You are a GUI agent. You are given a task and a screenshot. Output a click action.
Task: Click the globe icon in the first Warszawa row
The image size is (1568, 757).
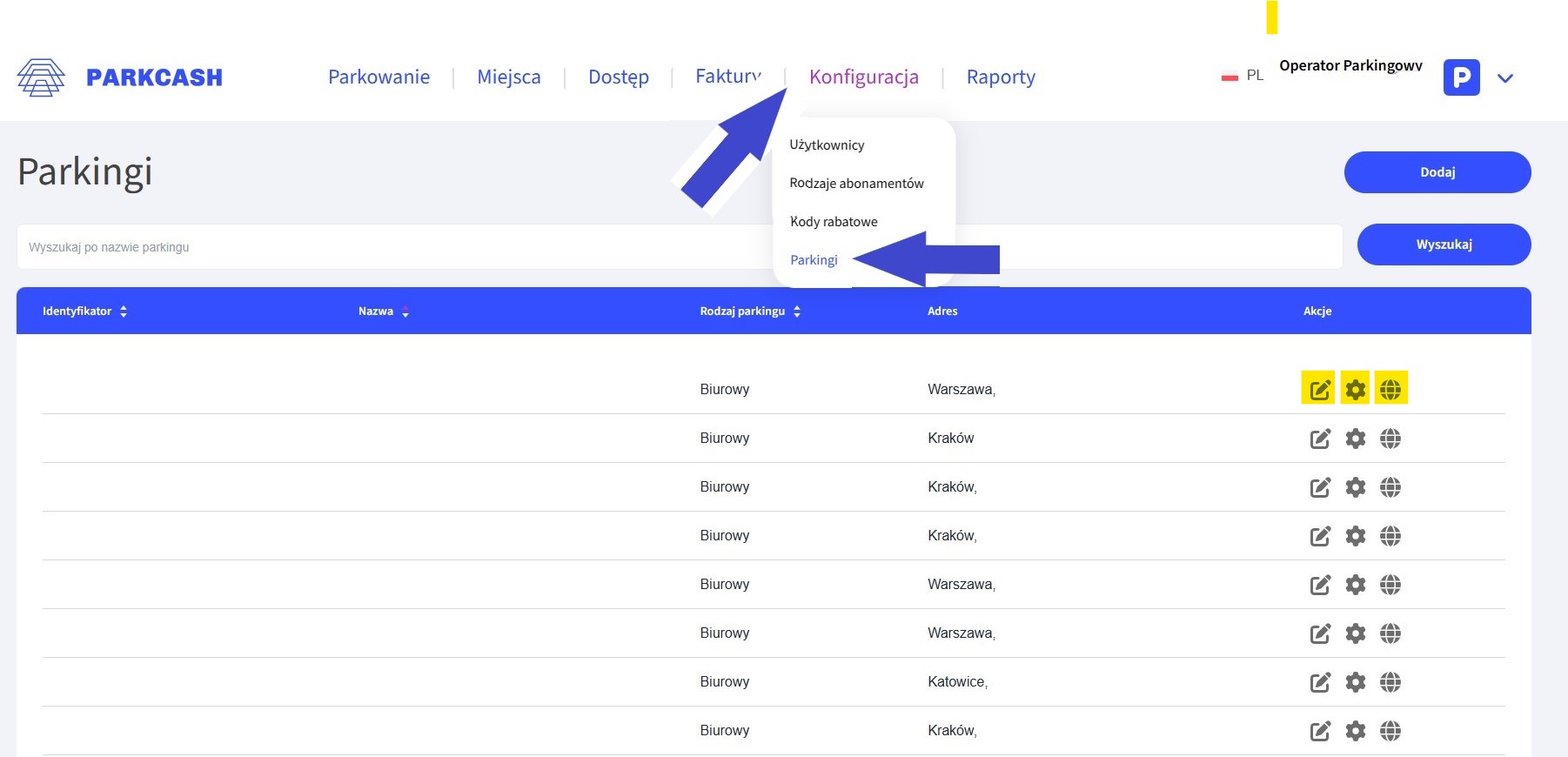point(1390,389)
